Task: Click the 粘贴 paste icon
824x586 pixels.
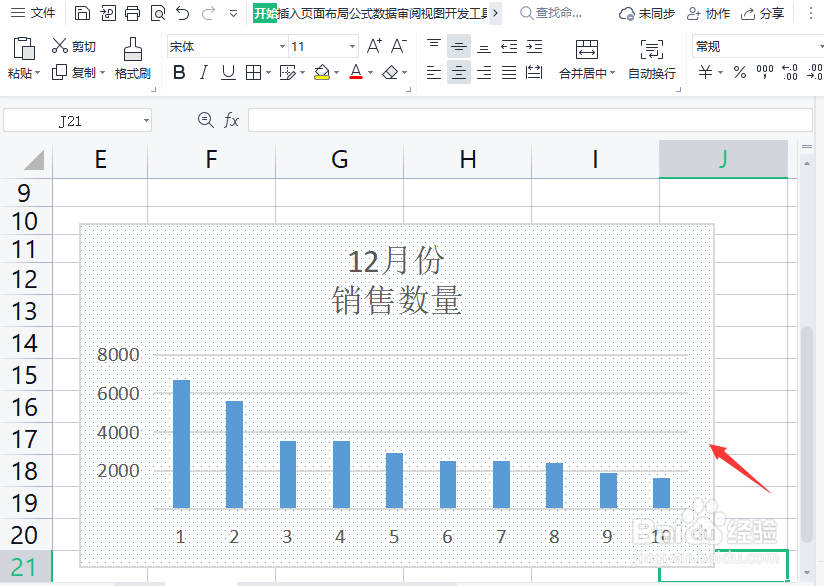Action: pos(23,48)
